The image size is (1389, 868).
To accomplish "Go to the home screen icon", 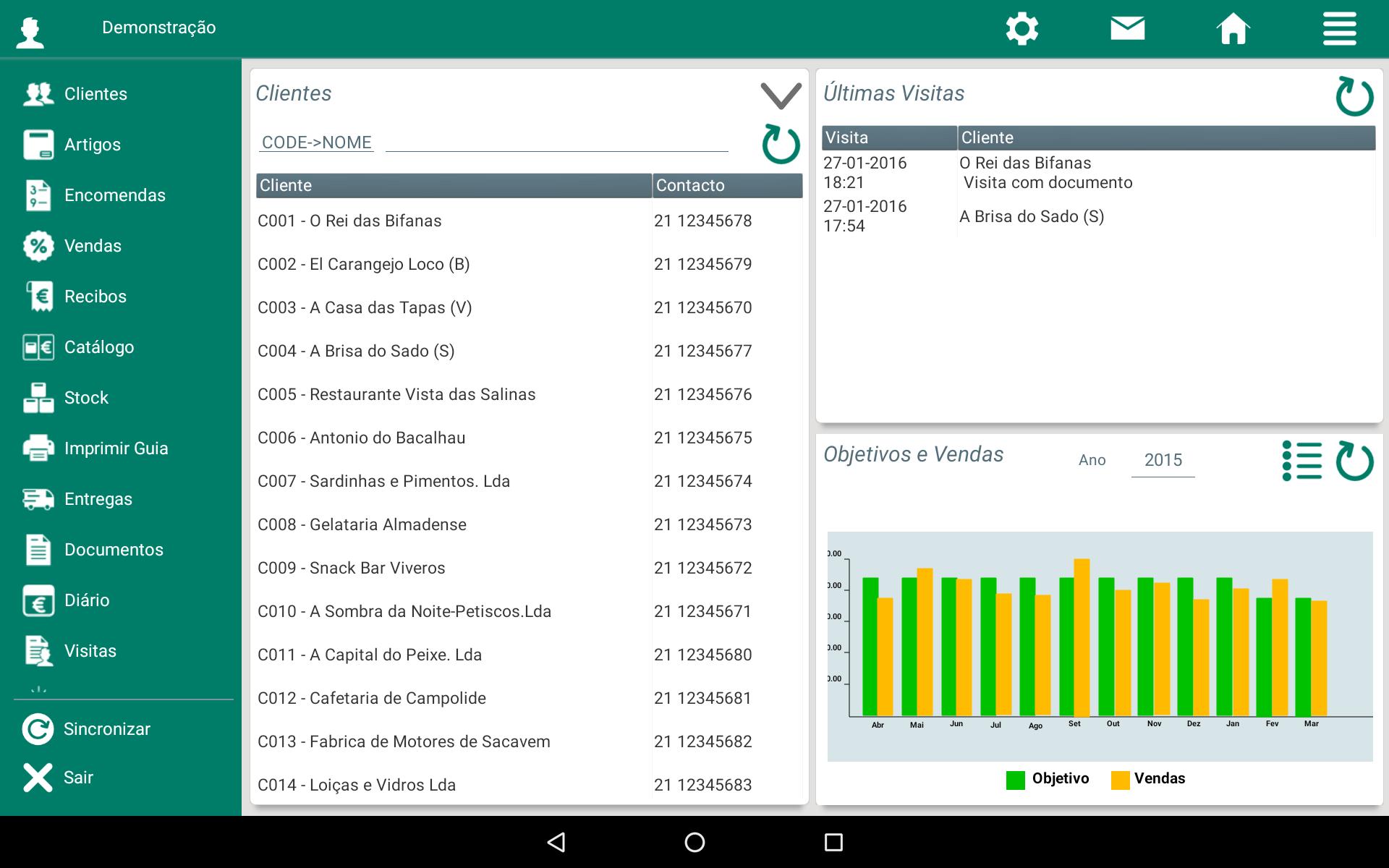I will (1233, 29).
